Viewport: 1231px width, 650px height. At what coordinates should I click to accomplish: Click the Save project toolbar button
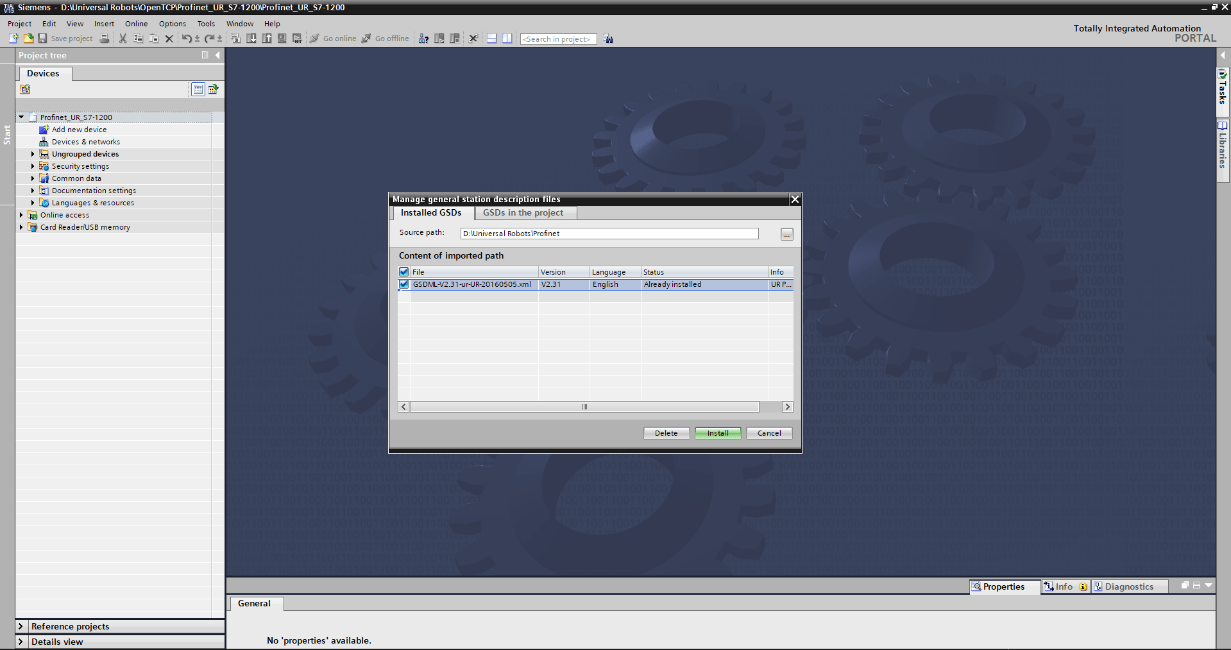(x=66, y=39)
